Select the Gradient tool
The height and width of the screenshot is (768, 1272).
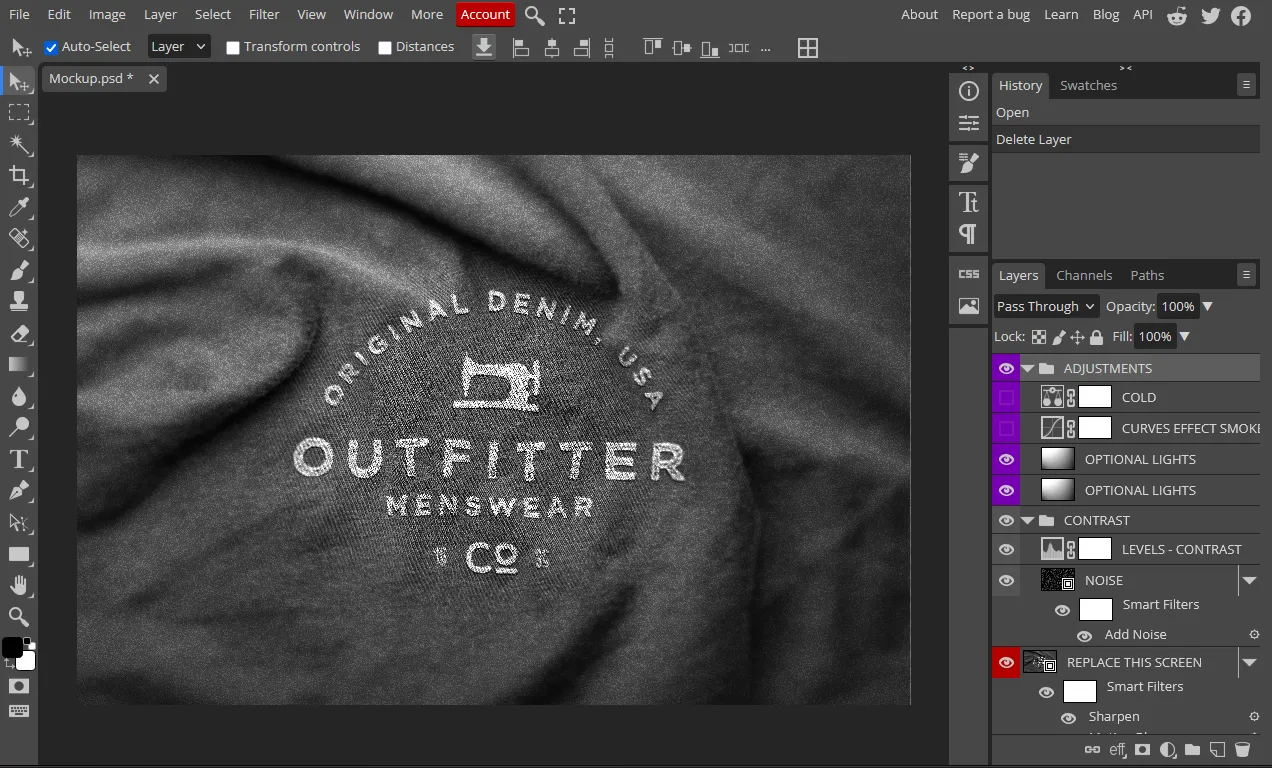coord(19,365)
